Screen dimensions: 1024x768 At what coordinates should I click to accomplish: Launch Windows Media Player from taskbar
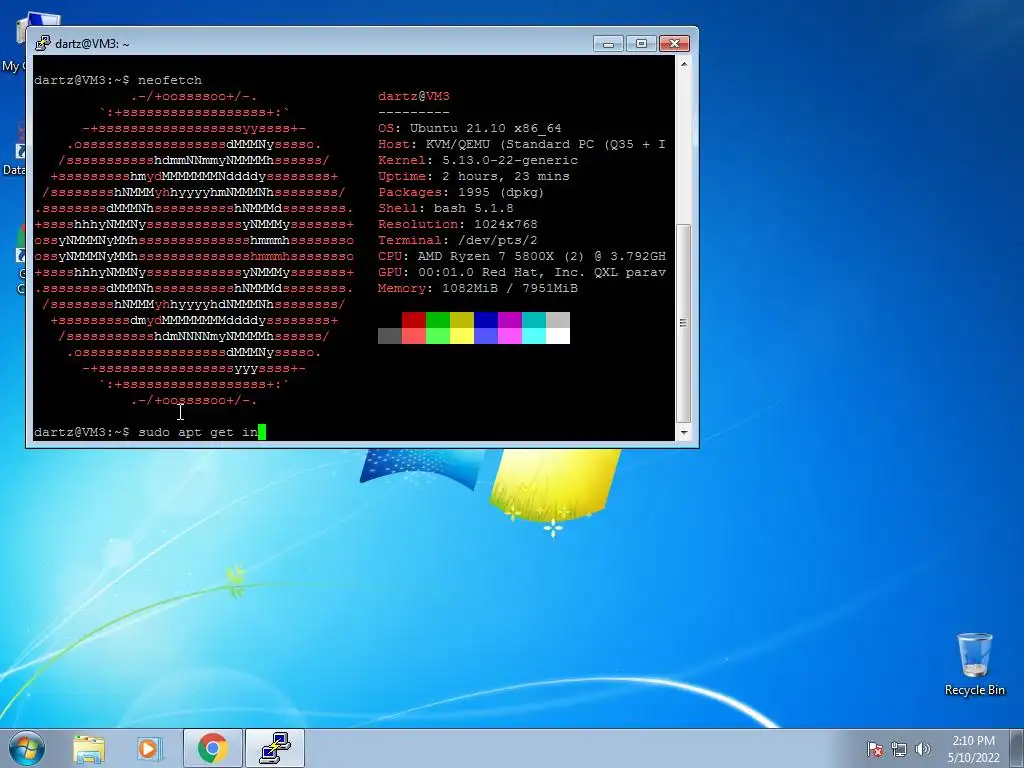click(x=150, y=748)
